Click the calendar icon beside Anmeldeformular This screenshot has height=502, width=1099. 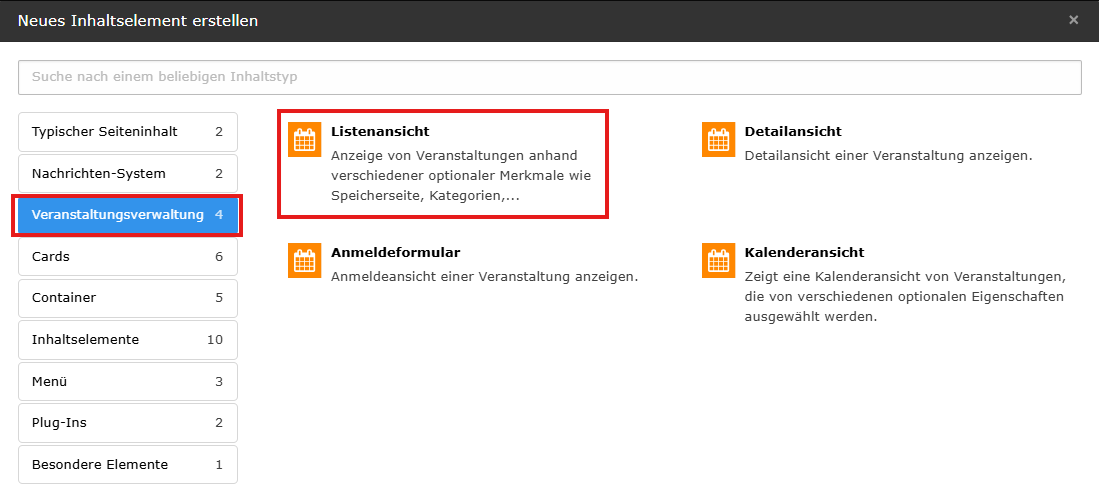tap(304, 261)
